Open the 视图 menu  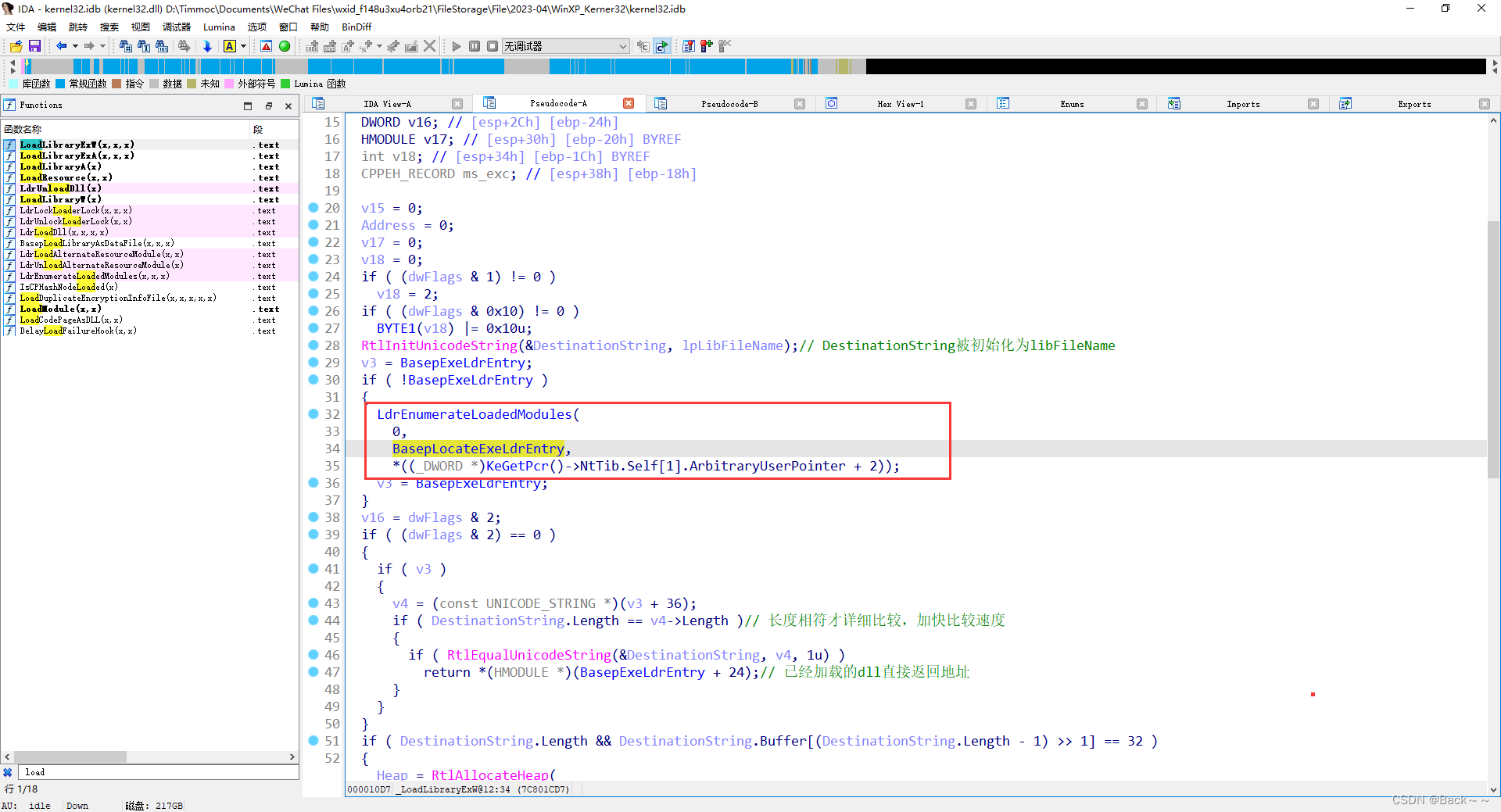click(x=141, y=27)
